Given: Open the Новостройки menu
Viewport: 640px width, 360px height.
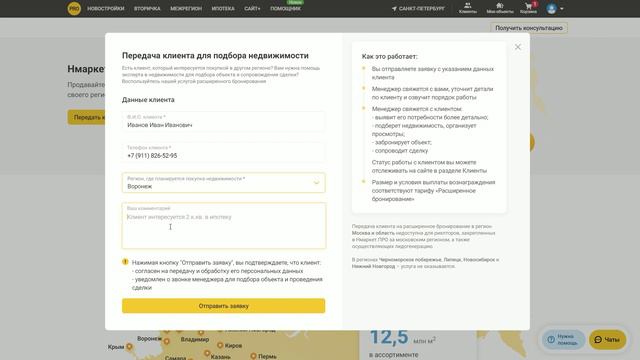Looking at the screenshot, I should point(106,9).
